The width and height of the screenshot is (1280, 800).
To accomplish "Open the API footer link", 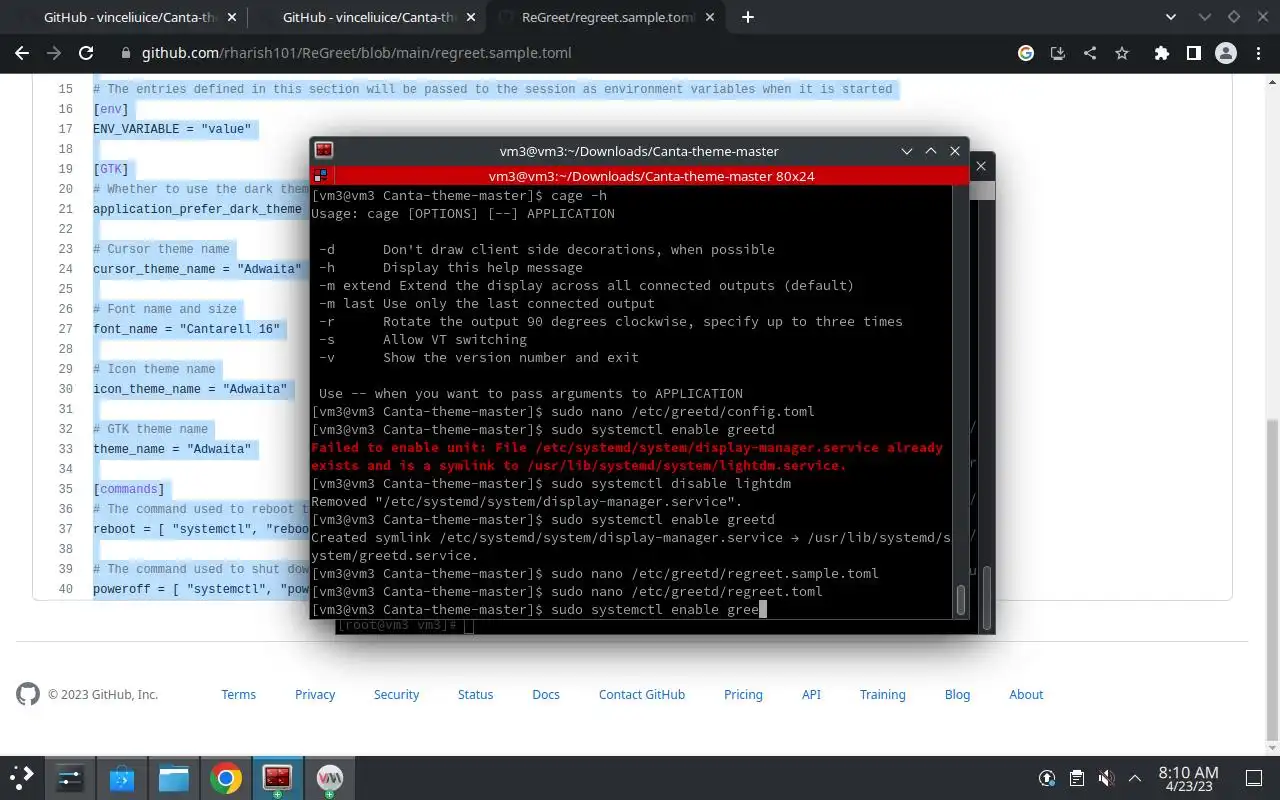I will point(811,694).
